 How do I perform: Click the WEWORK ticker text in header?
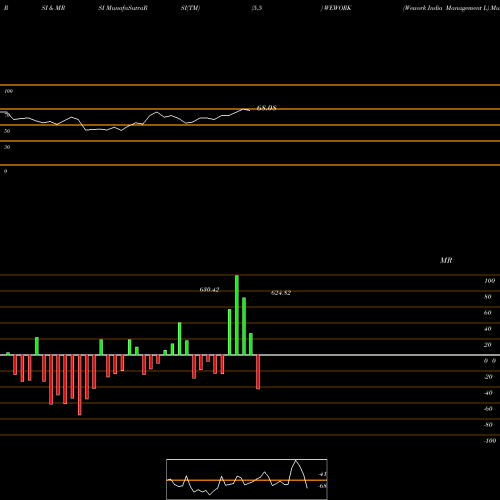click(337, 8)
